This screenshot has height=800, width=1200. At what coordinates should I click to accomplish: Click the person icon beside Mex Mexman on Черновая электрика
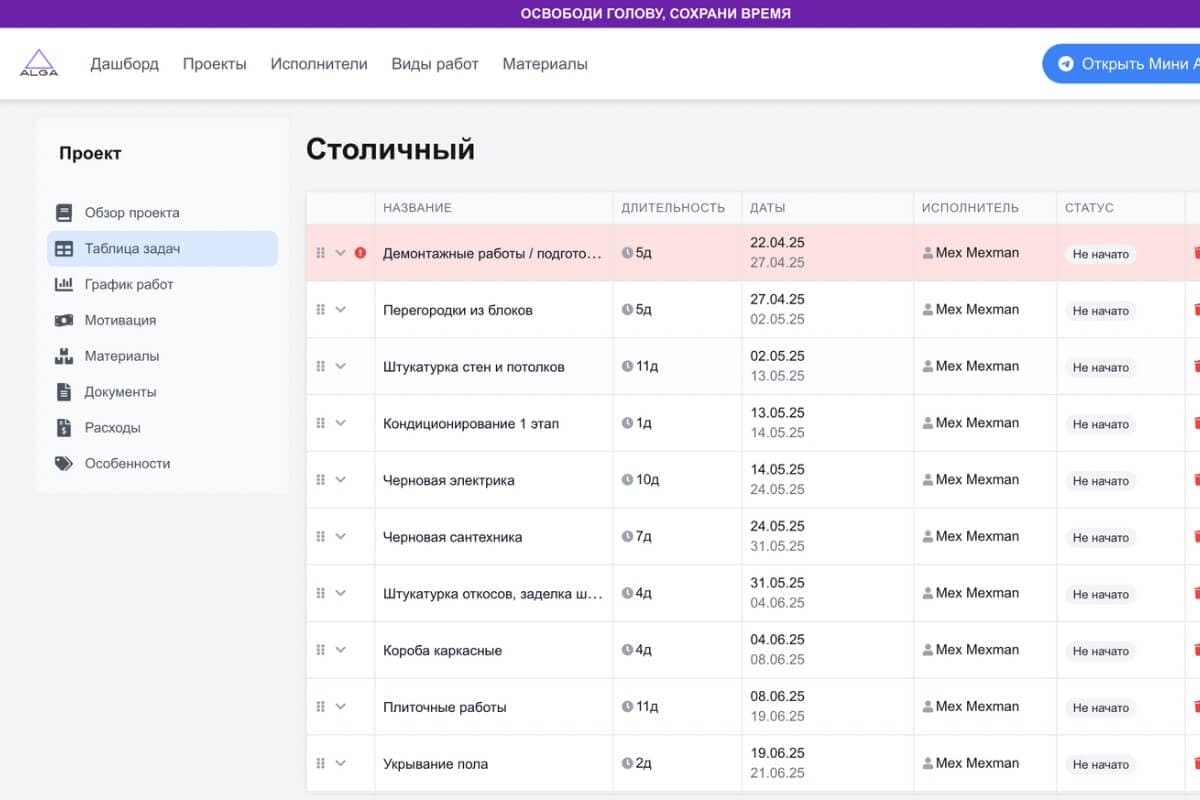coord(928,479)
